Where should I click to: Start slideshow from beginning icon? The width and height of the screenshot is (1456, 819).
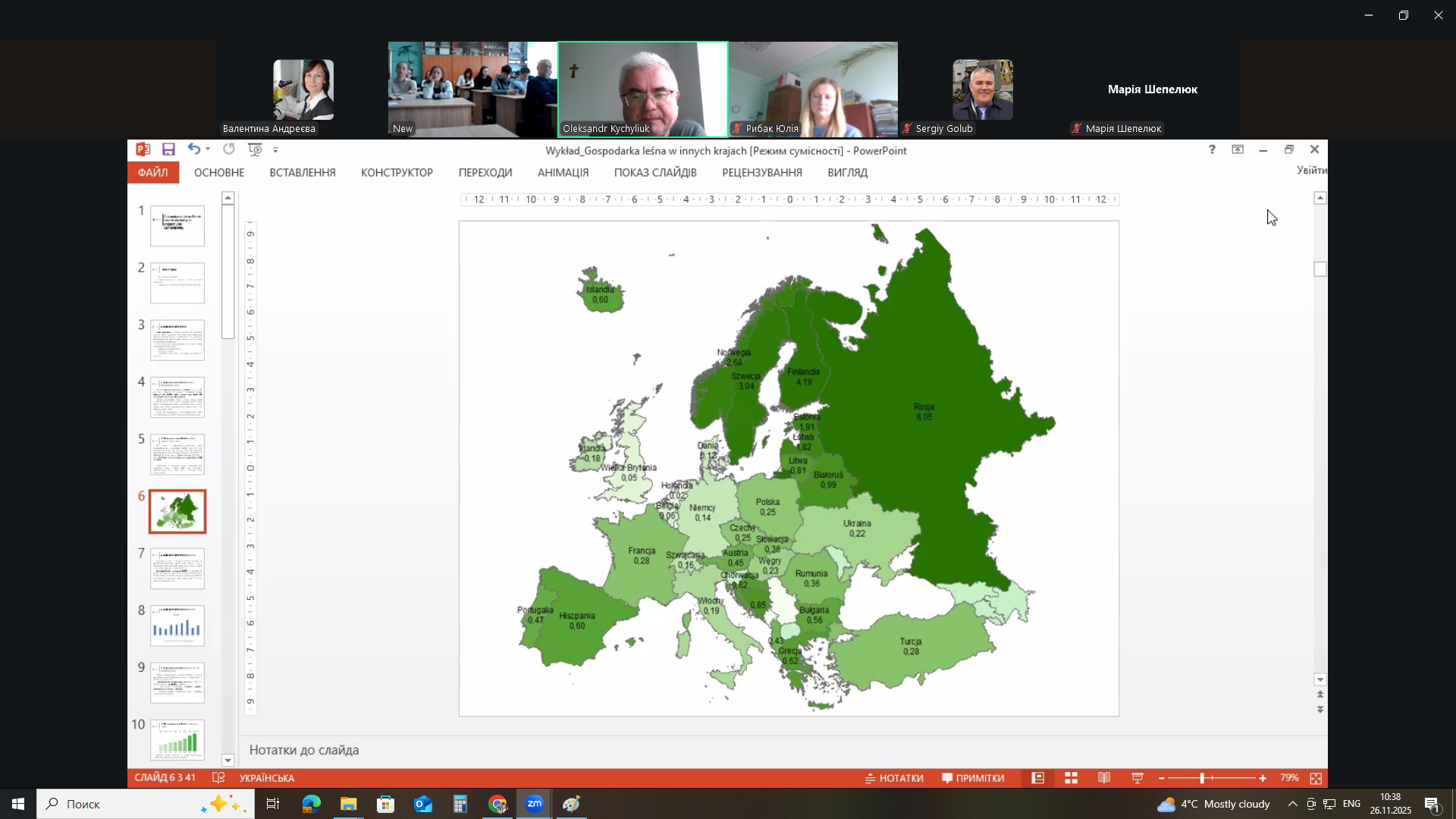256,149
